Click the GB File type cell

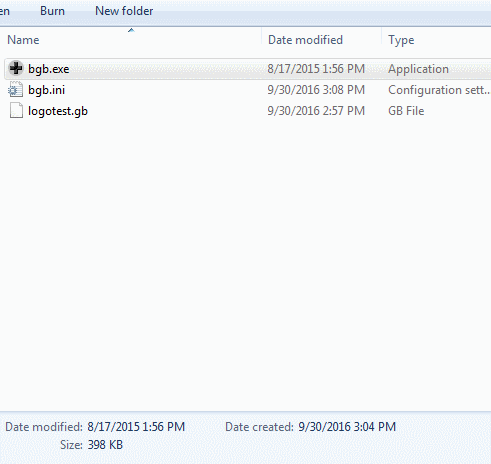tap(406, 111)
